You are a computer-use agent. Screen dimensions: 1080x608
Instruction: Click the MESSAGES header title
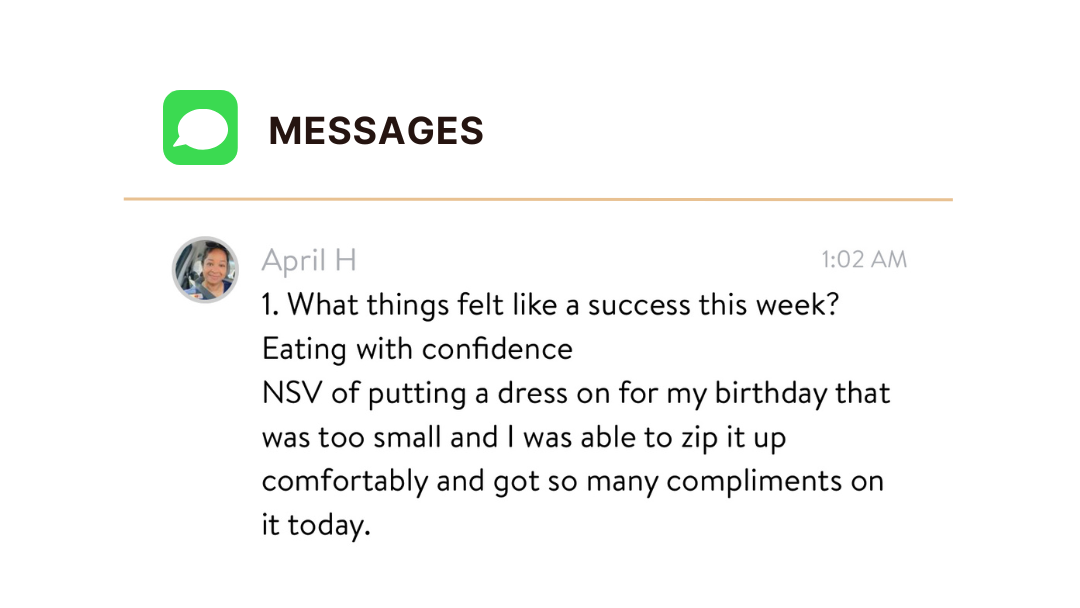pos(376,131)
